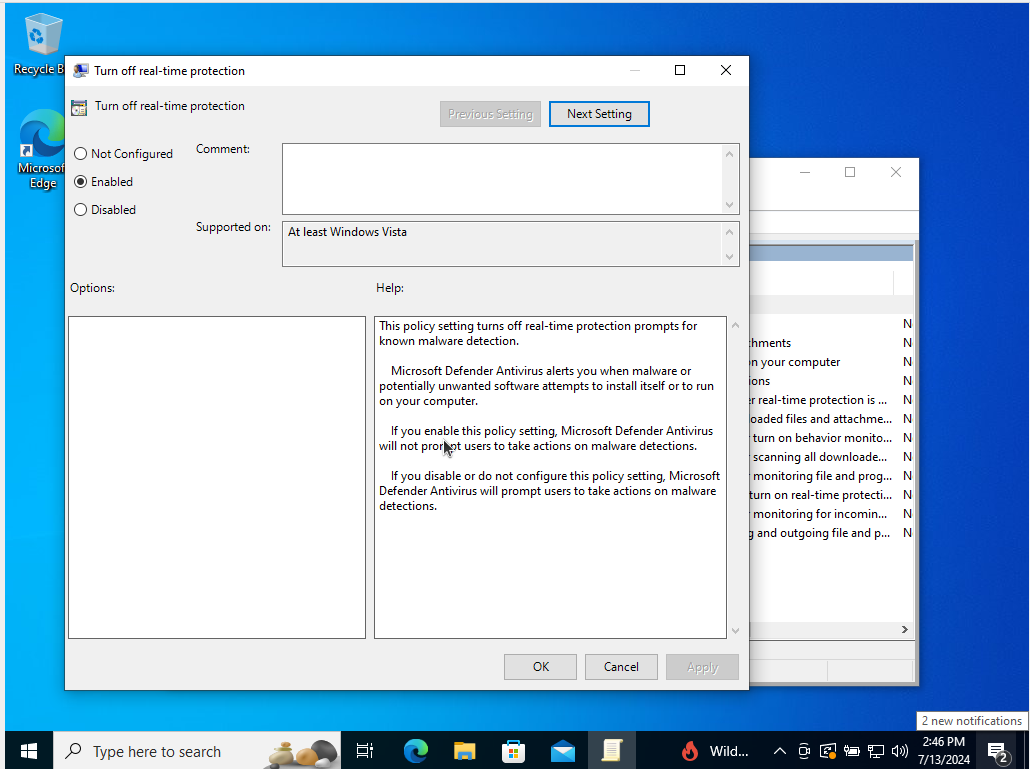The height and width of the screenshot is (769, 1030).
Task: Click the Wild... news widget on the taskbar
Action: 715,751
